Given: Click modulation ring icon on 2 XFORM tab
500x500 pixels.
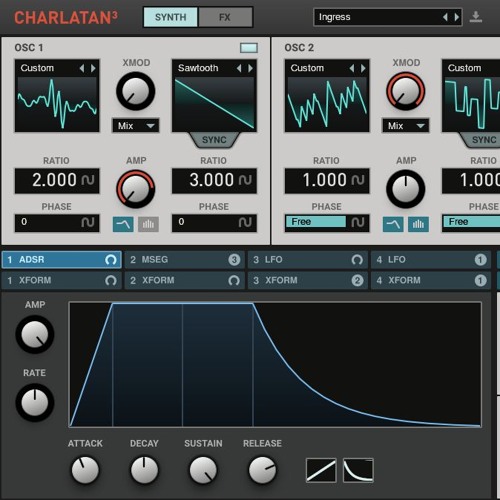Looking at the screenshot, I should [x=234, y=281].
